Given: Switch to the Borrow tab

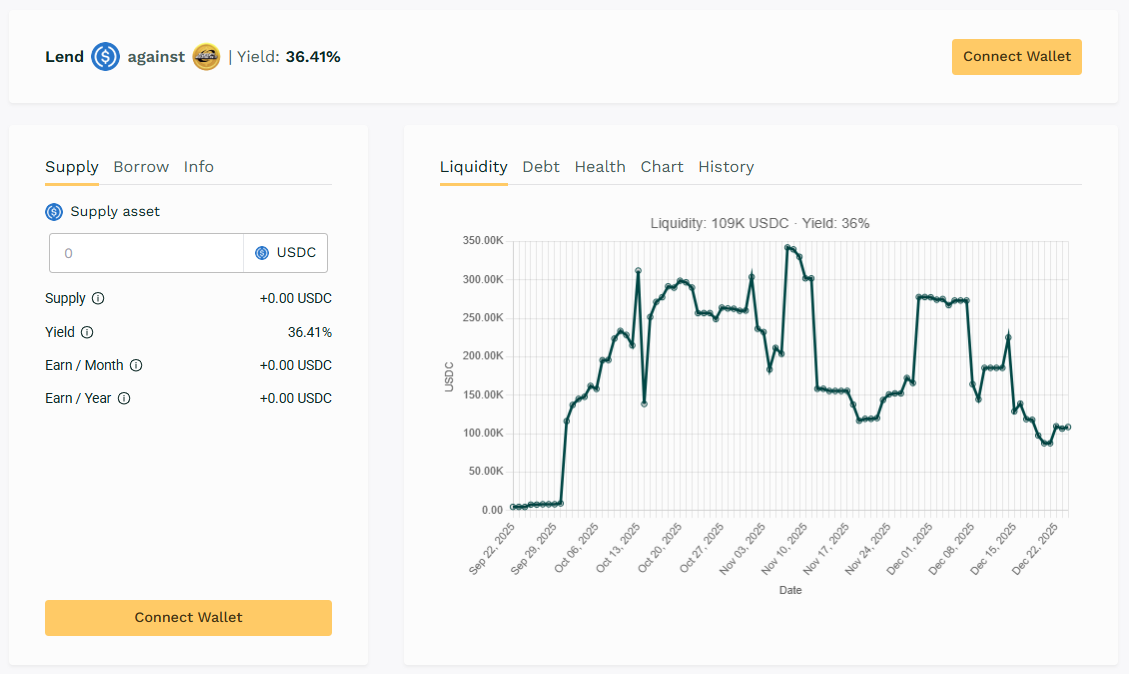Looking at the screenshot, I should (141, 167).
